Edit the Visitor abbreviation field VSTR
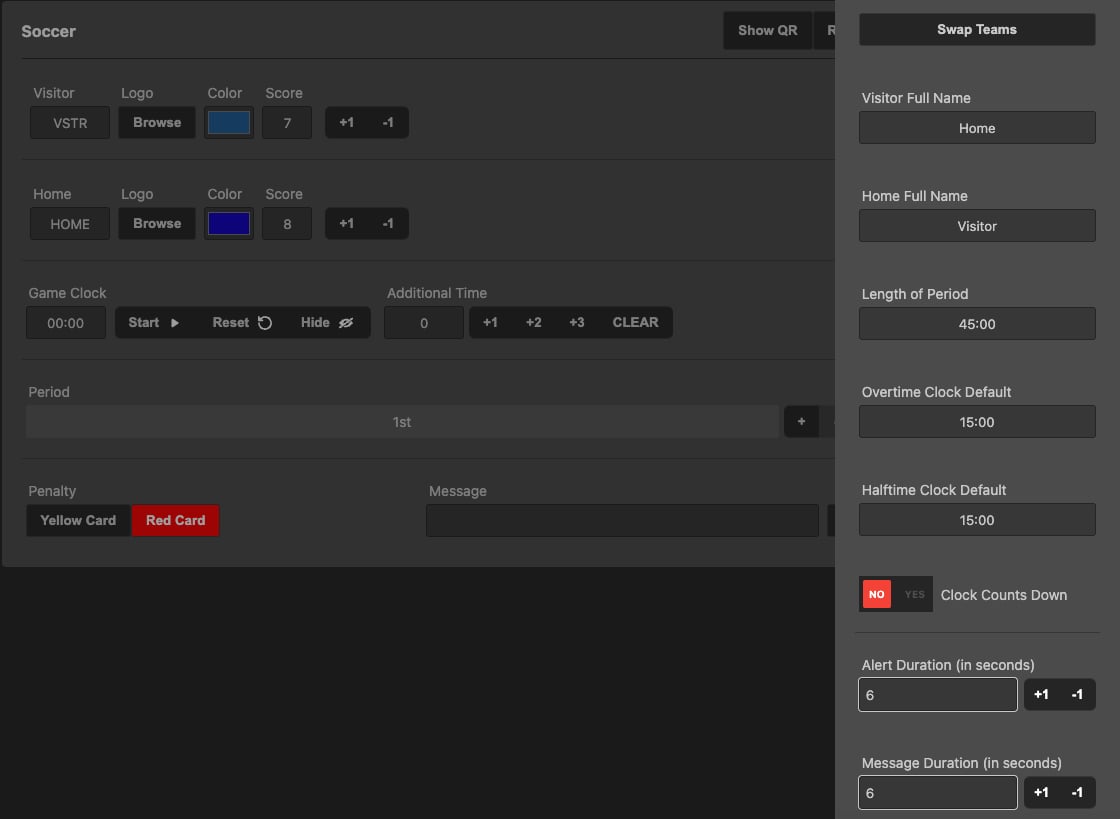Viewport: 1120px width, 819px height. pyautogui.click(x=70, y=123)
